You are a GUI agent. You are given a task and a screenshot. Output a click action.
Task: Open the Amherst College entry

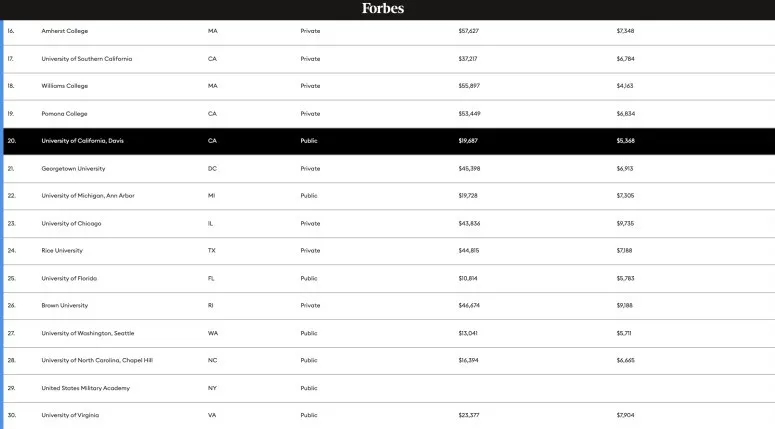[65, 31]
